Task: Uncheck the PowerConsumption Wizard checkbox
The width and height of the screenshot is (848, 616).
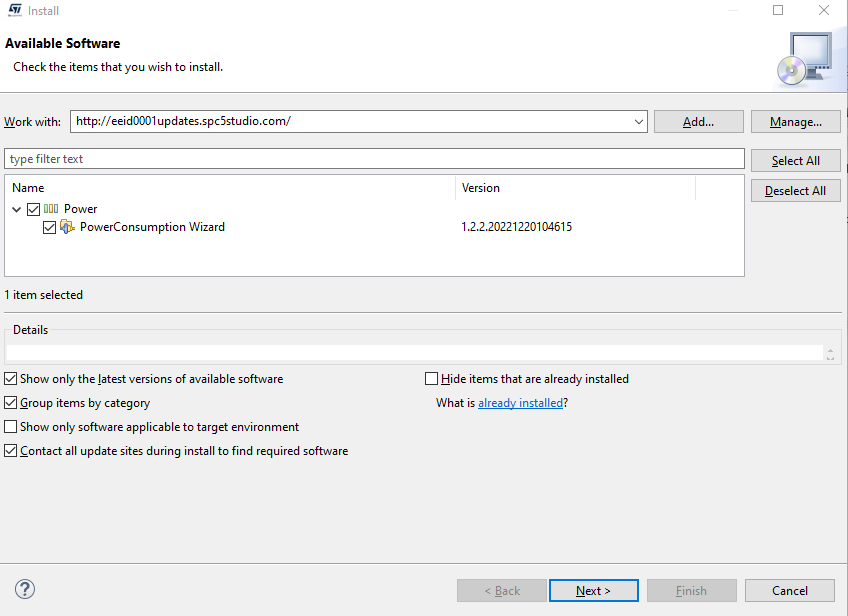Action: click(x=49, y=228)
